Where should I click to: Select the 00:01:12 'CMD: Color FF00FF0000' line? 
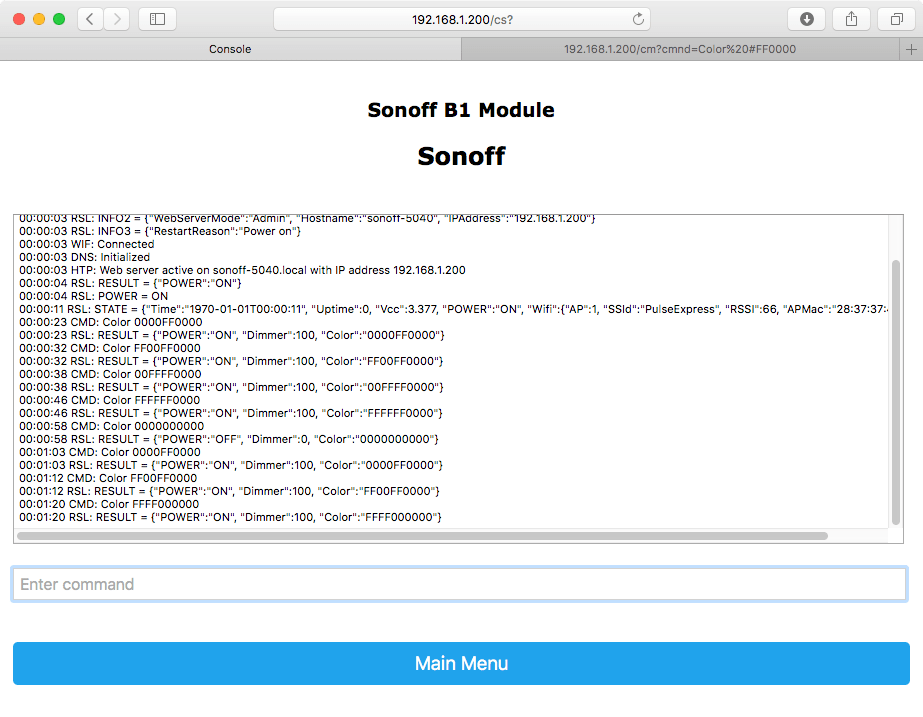pyautogui.click(x=108, y=478)
